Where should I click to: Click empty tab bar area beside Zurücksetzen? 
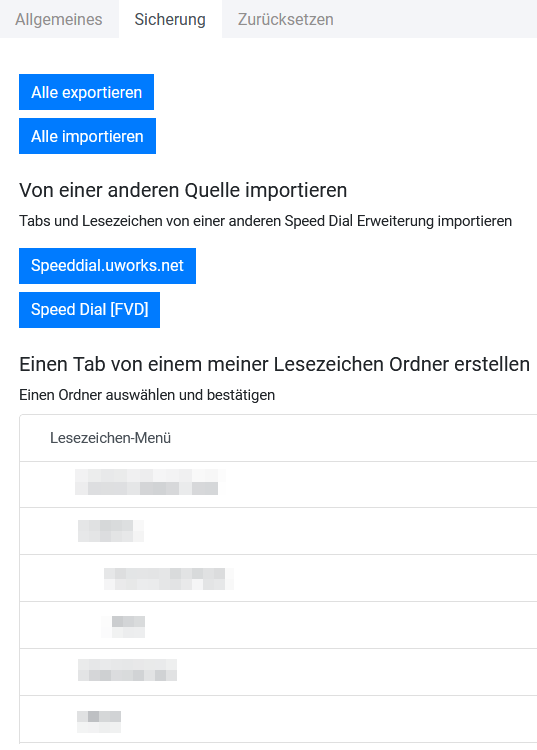click(443, 19)
